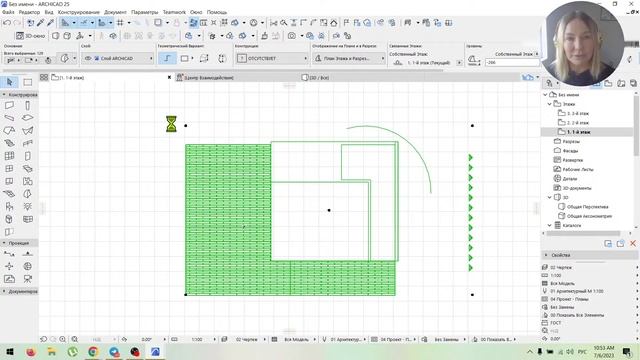
Task: Choose the Stair tool
Action: (x=9, y=143)
